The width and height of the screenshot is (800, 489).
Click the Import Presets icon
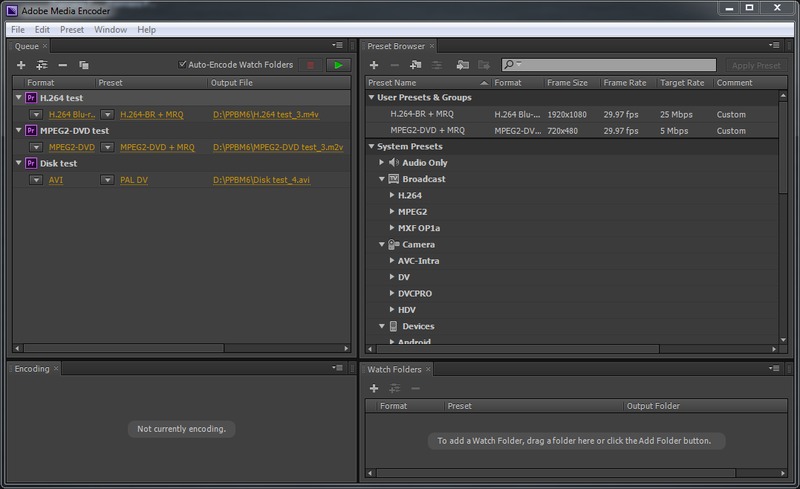pyautogui.click(x=461, y=65)
